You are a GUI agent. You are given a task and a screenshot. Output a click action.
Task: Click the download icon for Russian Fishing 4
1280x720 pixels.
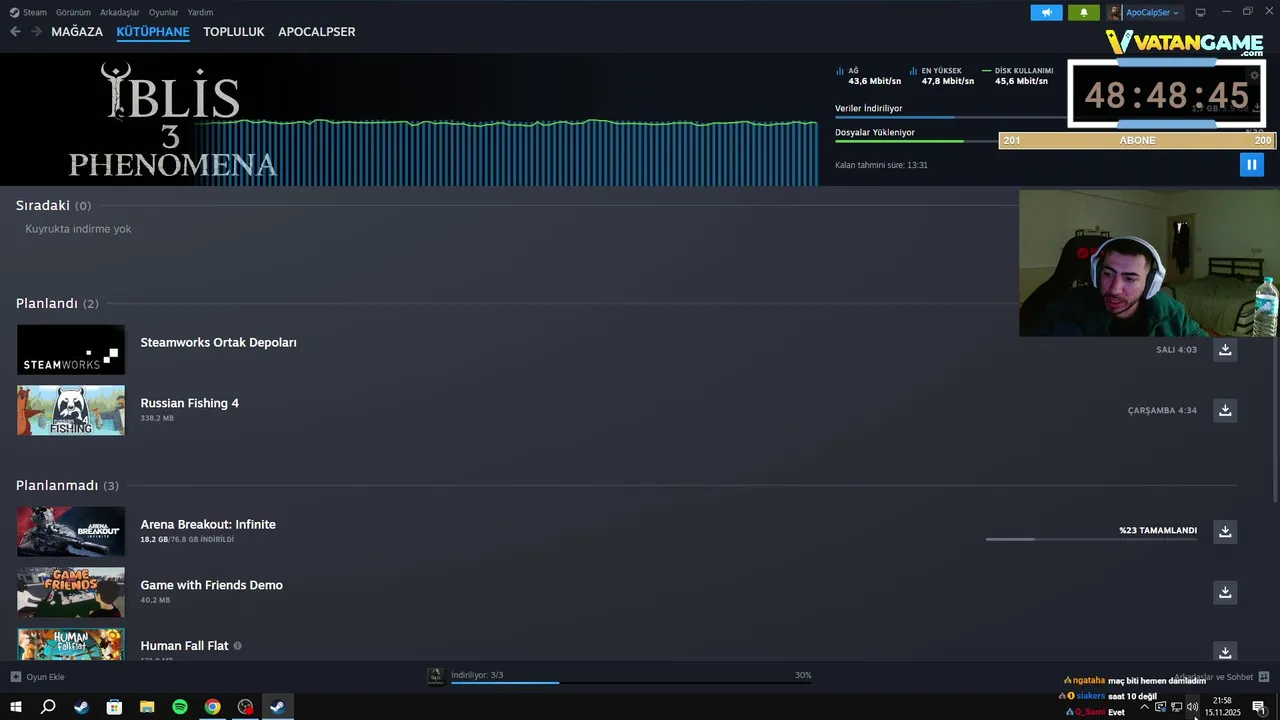(1225, 410)
